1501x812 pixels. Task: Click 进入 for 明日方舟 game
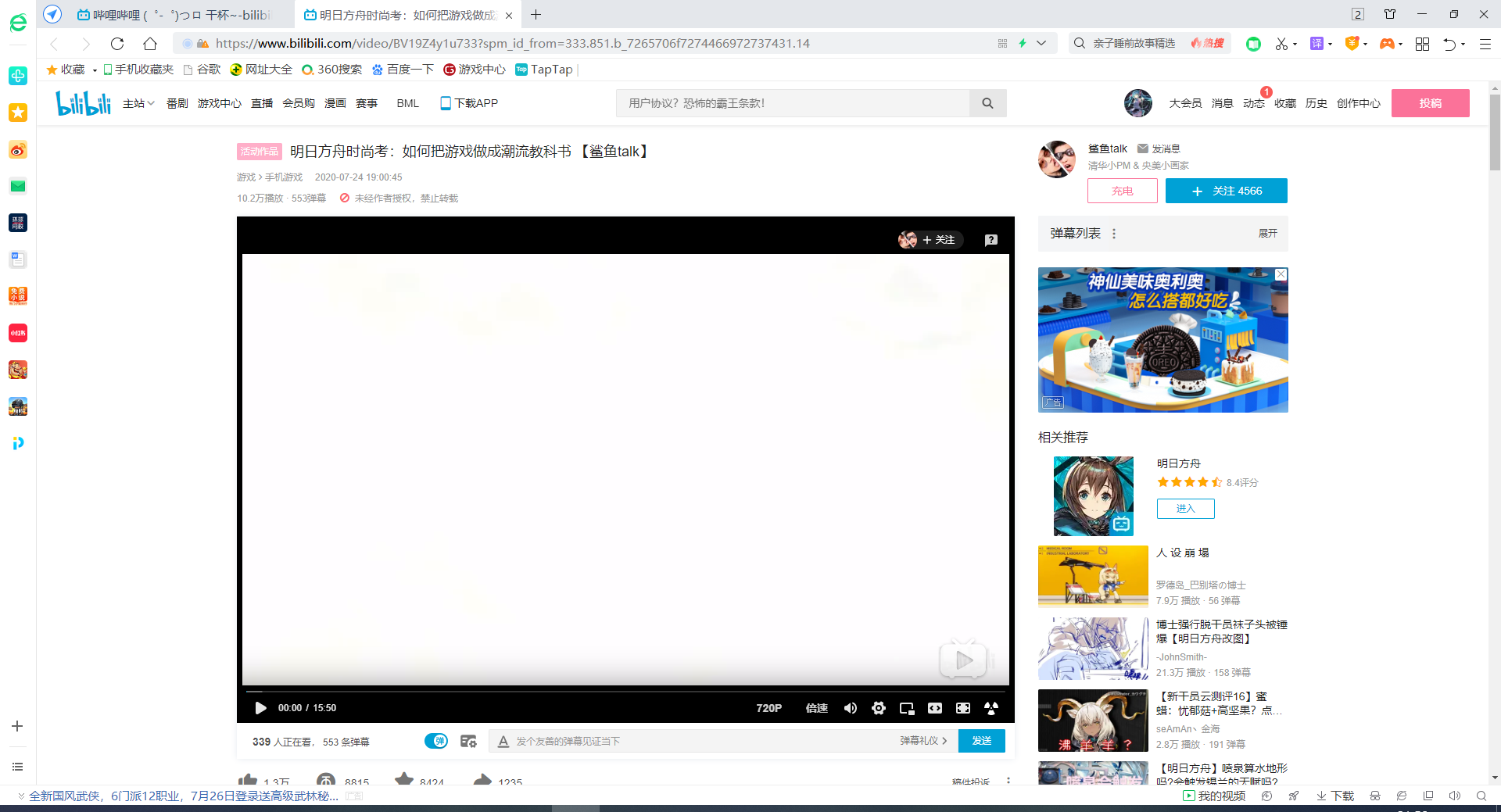click(x=1185, y=509)
